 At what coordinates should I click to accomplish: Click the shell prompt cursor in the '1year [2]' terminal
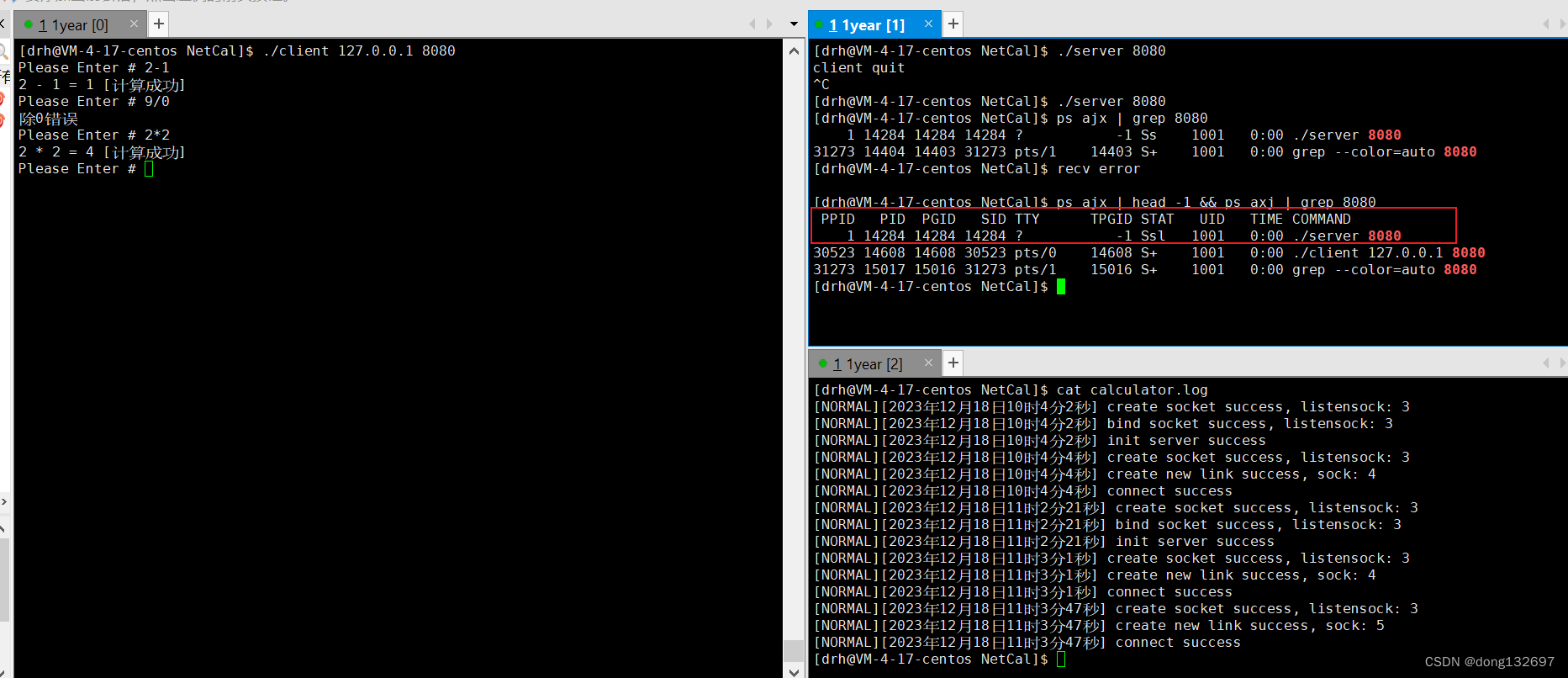(1061, 659)
